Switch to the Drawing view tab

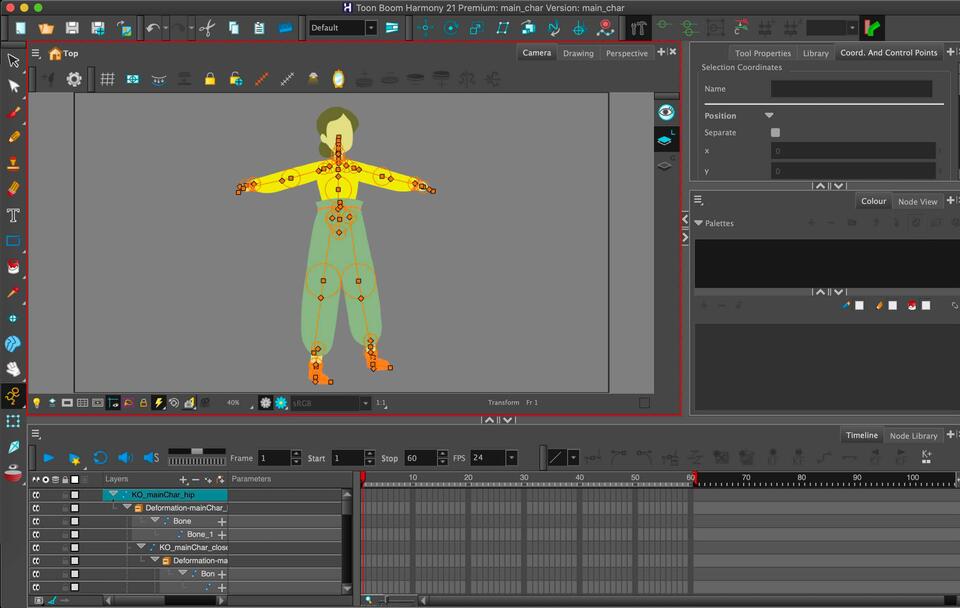(x=577, y=53)
